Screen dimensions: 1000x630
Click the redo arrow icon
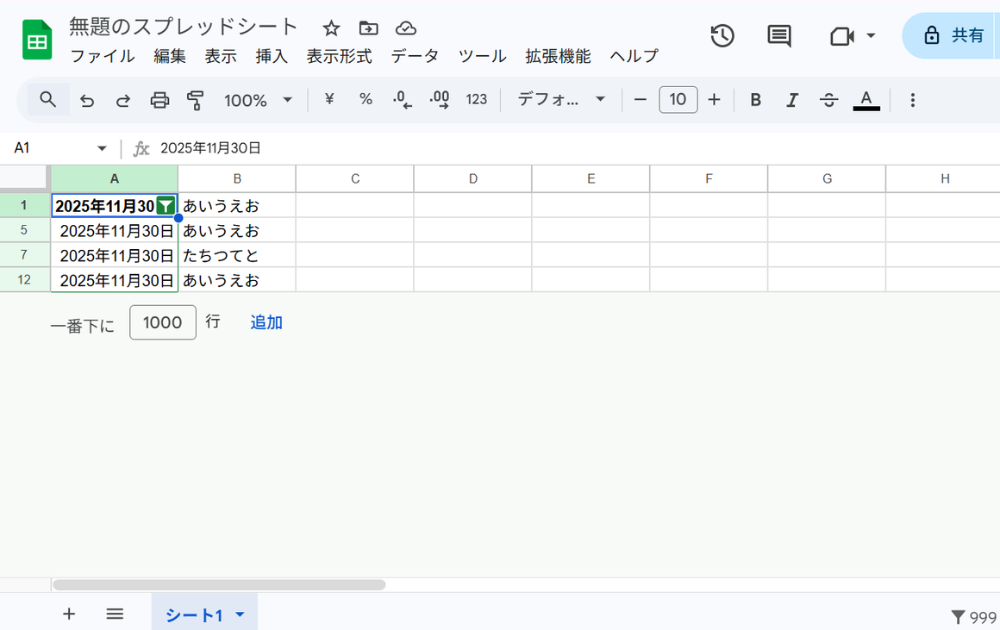123,100
